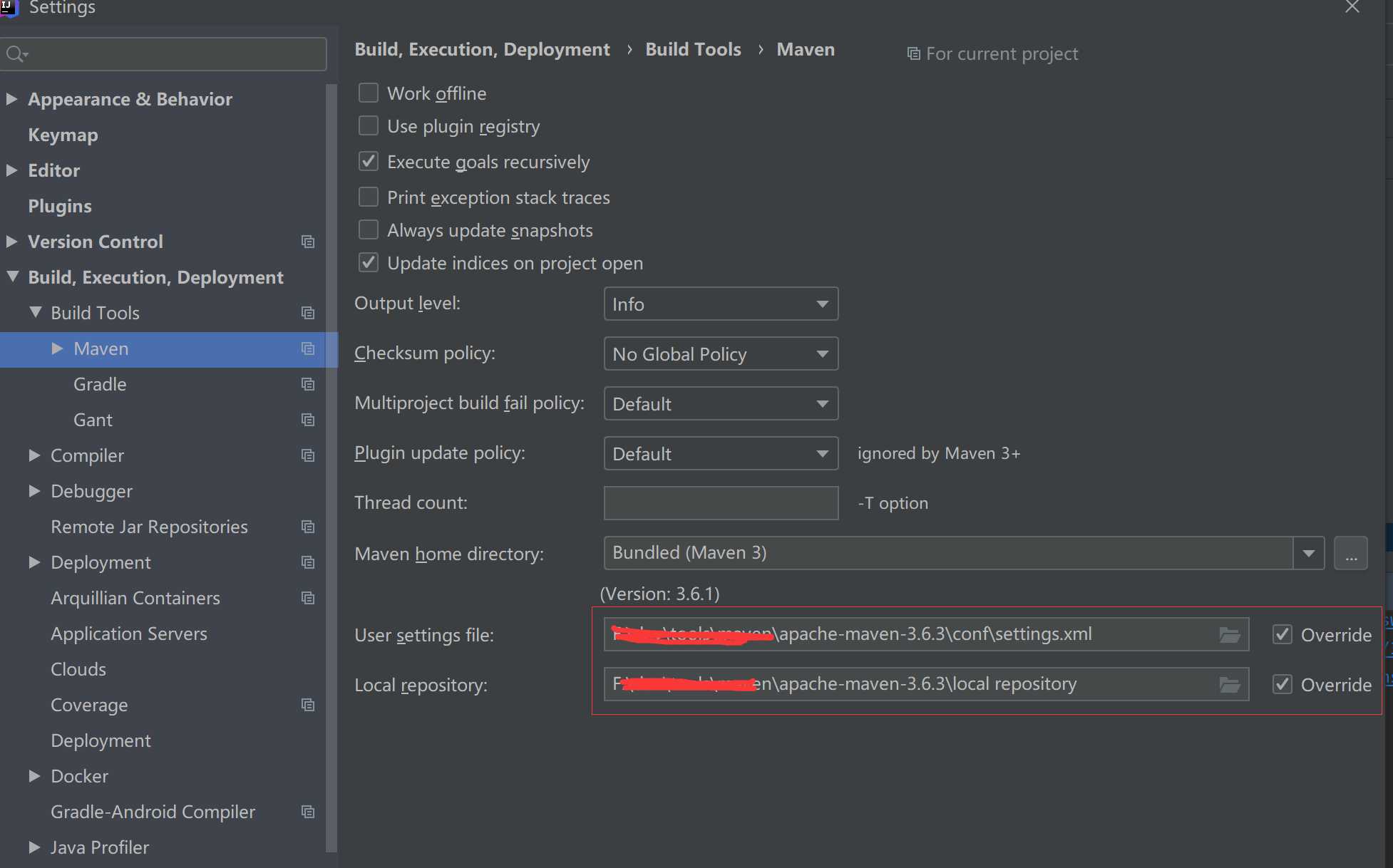Viewport: 1393px width, 868px height.
Task: Expand Editor section
Action: click(x=11, y=170)
